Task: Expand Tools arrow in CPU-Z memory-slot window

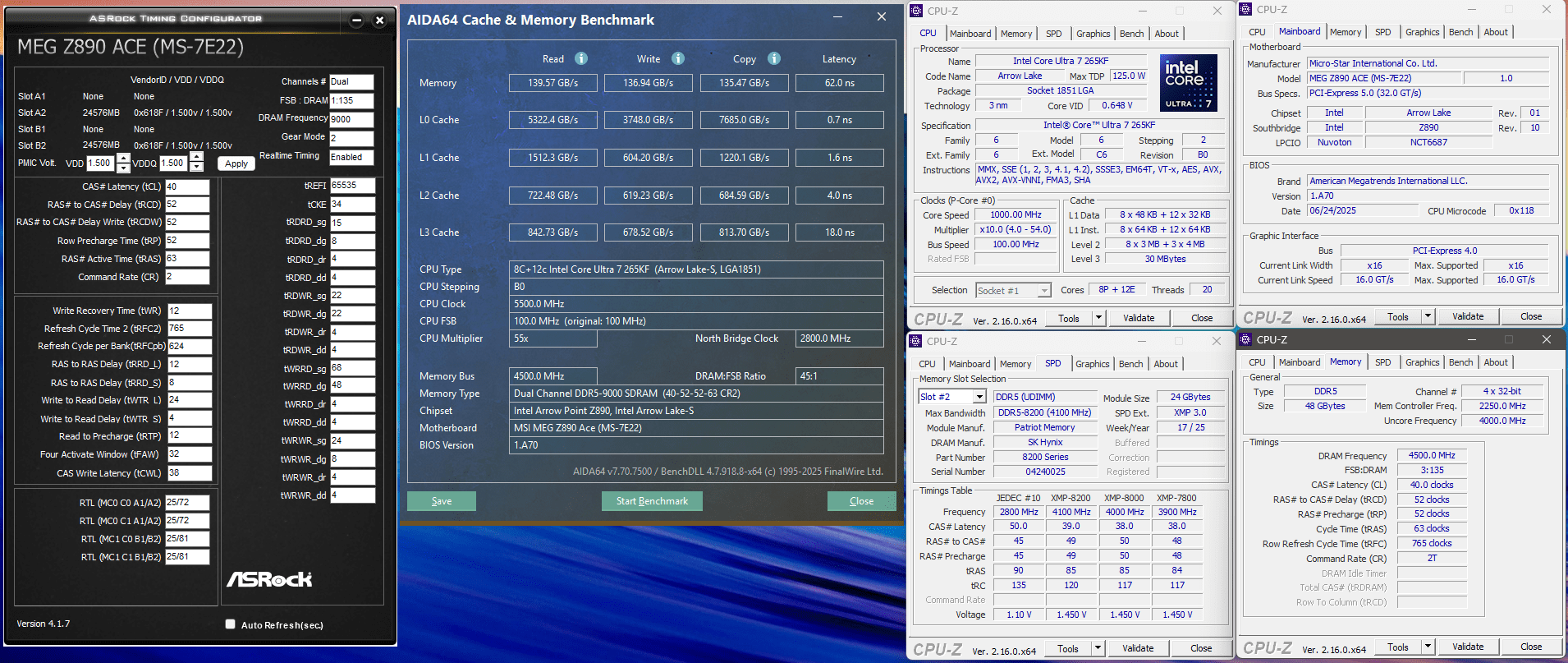Action: (1098, 648)
